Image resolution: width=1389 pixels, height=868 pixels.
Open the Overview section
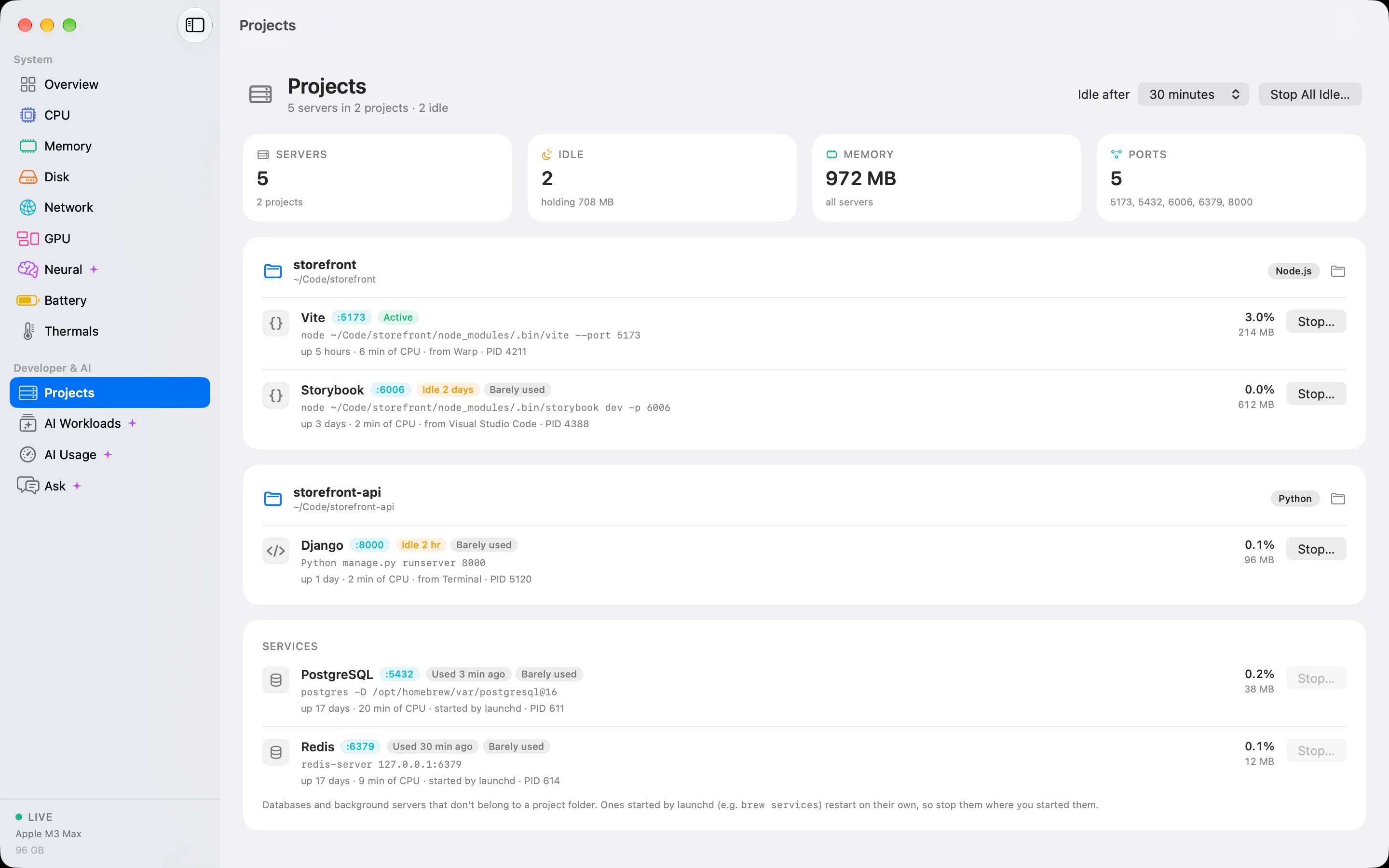click(x=109, y=84)
